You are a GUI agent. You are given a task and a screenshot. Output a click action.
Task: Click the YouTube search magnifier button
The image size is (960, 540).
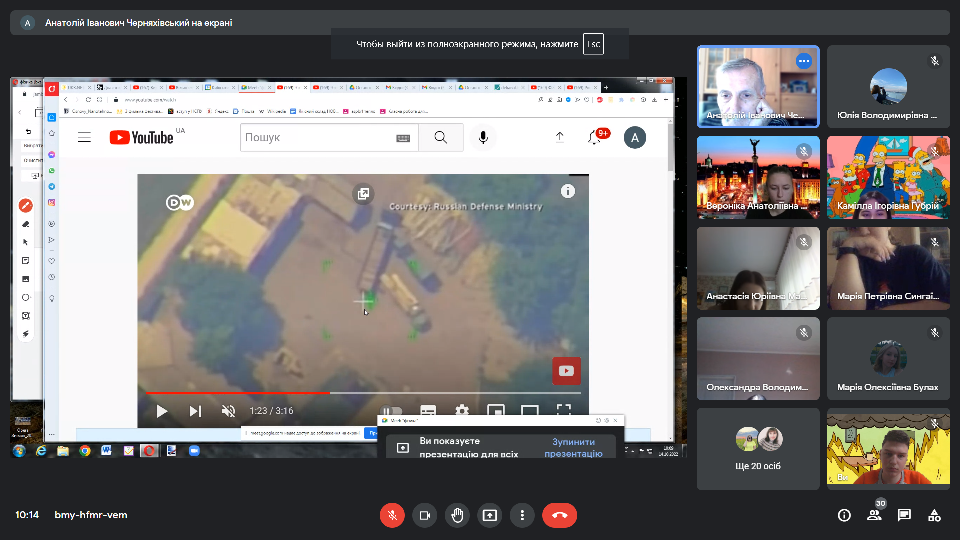(x=441, y=137)
